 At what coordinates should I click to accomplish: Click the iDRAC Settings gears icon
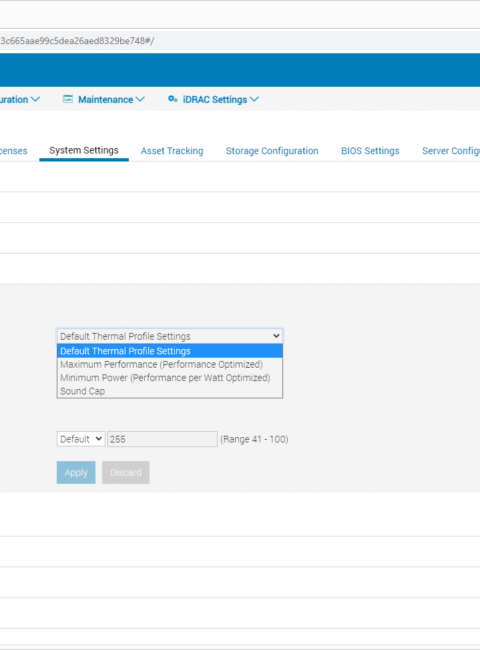click(x=172, y=99)
